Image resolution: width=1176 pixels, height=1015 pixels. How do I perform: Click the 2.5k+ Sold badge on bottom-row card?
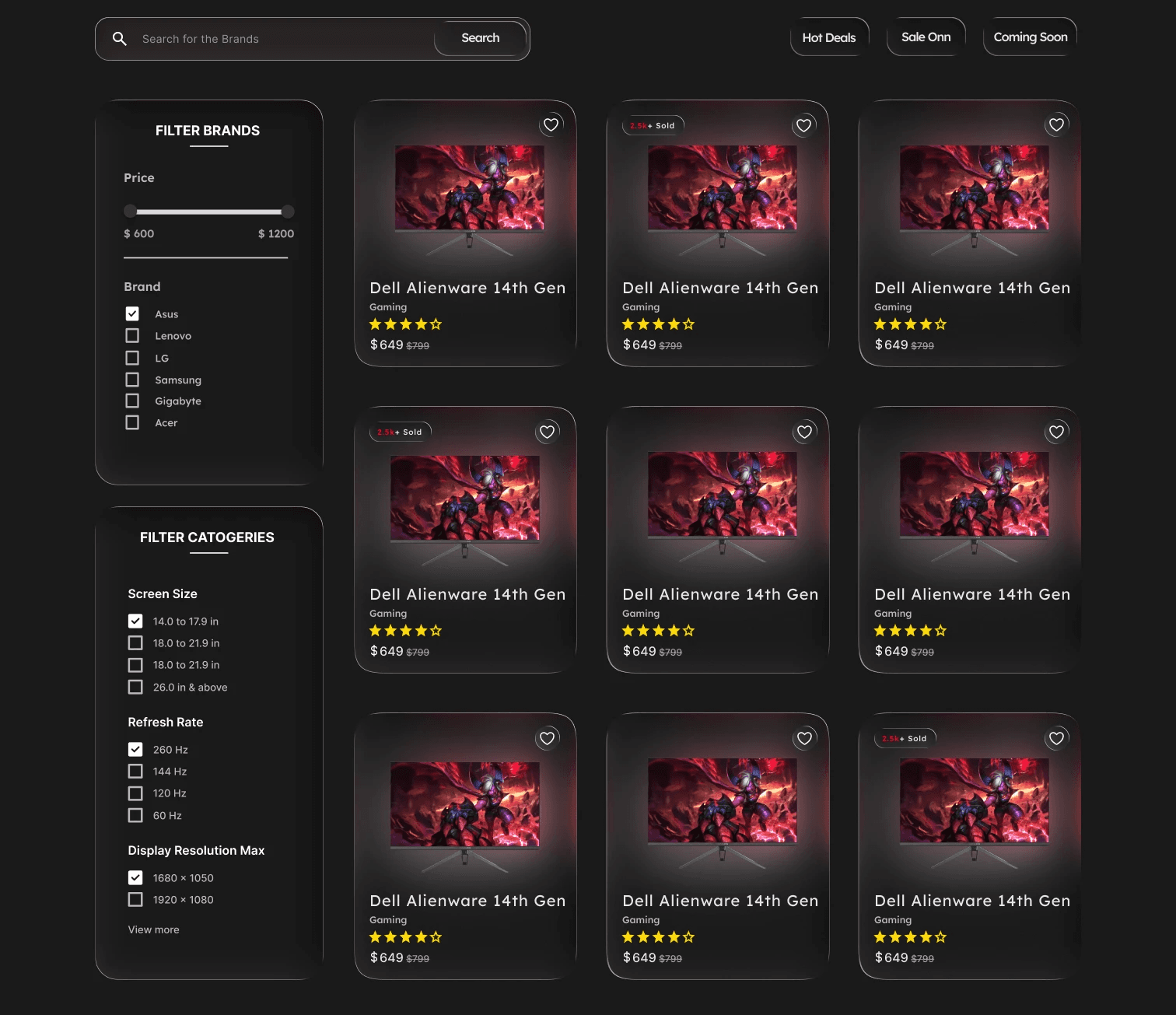click(x=905, y=738)
